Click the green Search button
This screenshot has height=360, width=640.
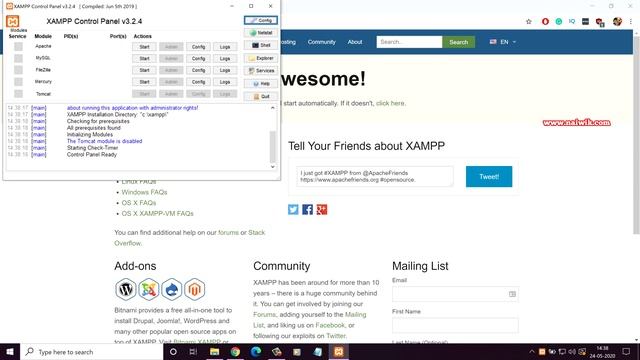coord(458,42)
